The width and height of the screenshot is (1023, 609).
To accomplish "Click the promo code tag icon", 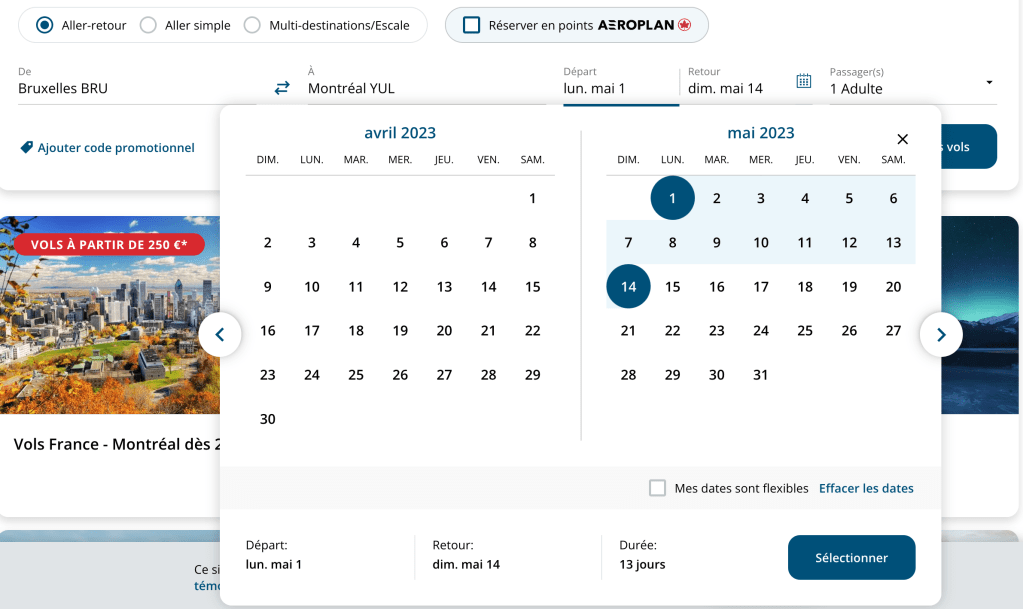I will [27, 148].
